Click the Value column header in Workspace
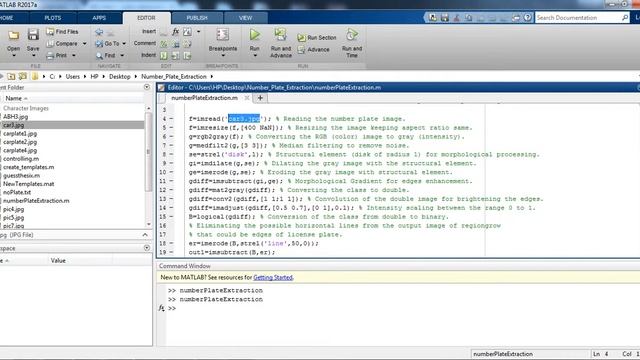The width and height of the screenshot is (640, 360). click(x=58, y=260)
